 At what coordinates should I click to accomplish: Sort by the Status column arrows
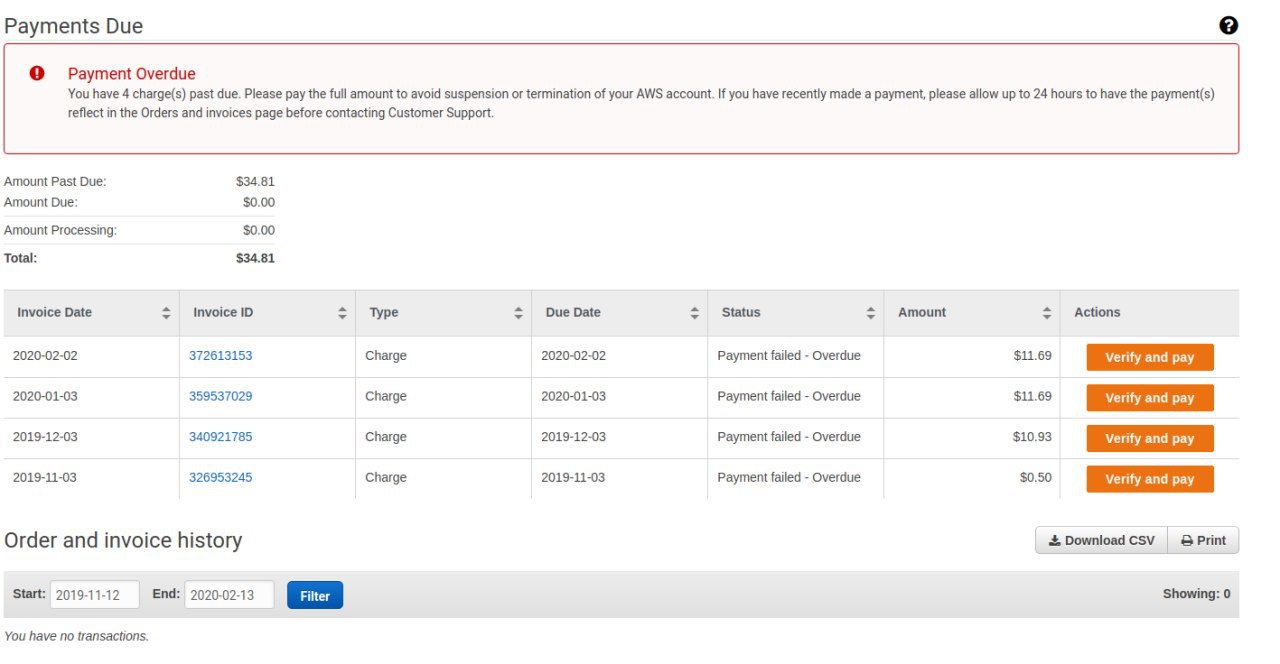pos(870,313)
